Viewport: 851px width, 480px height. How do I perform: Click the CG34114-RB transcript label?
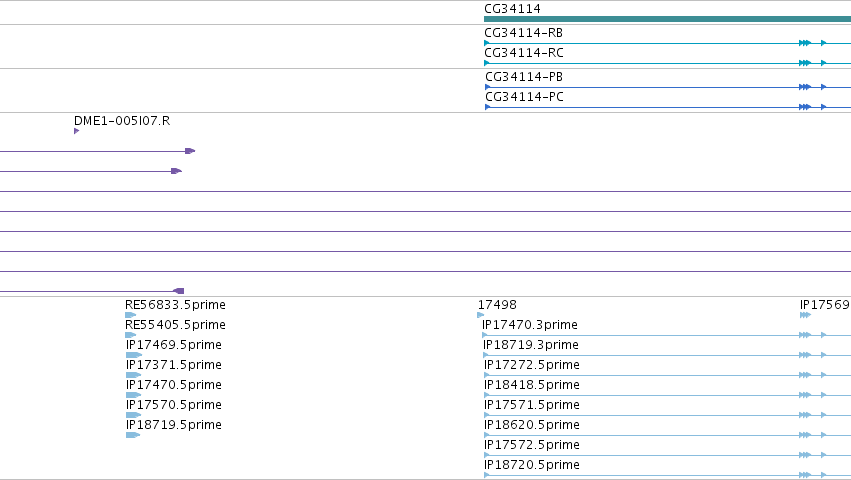click(523, 33)
